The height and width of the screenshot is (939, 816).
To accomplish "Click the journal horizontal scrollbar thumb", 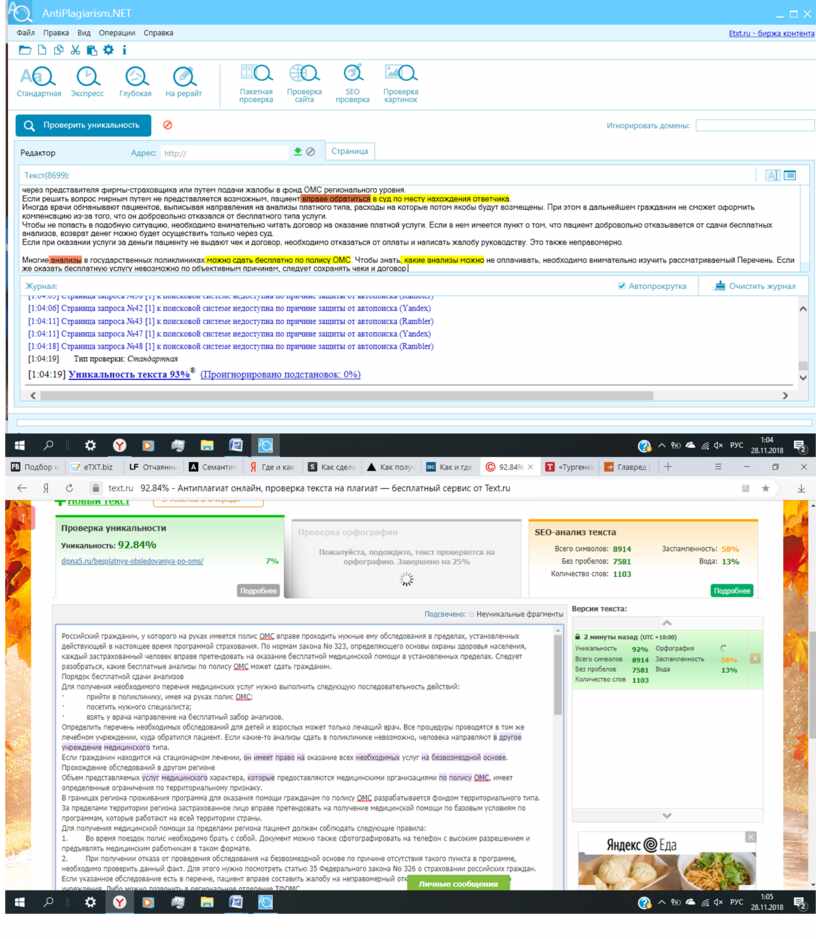I will pos(347,396).
